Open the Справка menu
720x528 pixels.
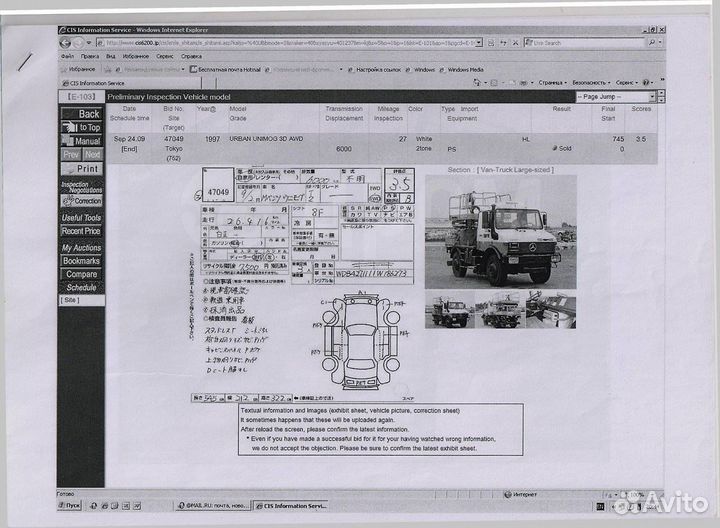coord(191,56)
